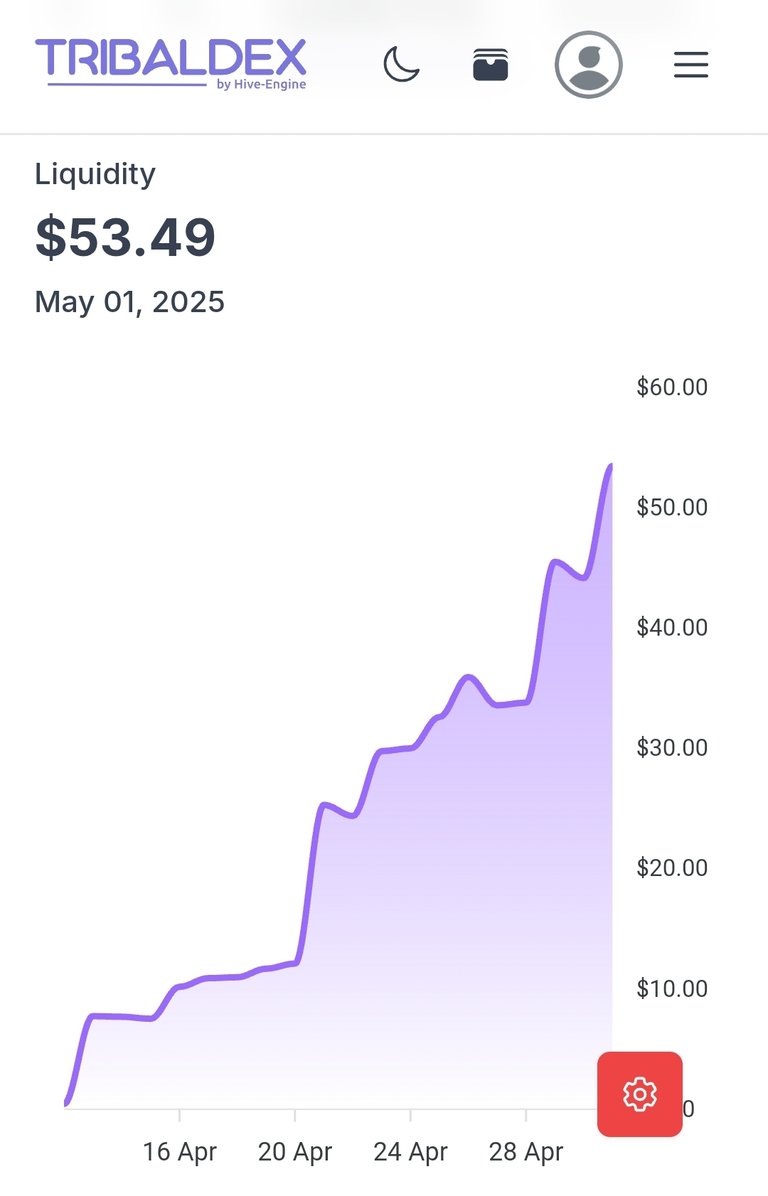
Task: Select the 20 Apr date label
Action: point(295,1151)
